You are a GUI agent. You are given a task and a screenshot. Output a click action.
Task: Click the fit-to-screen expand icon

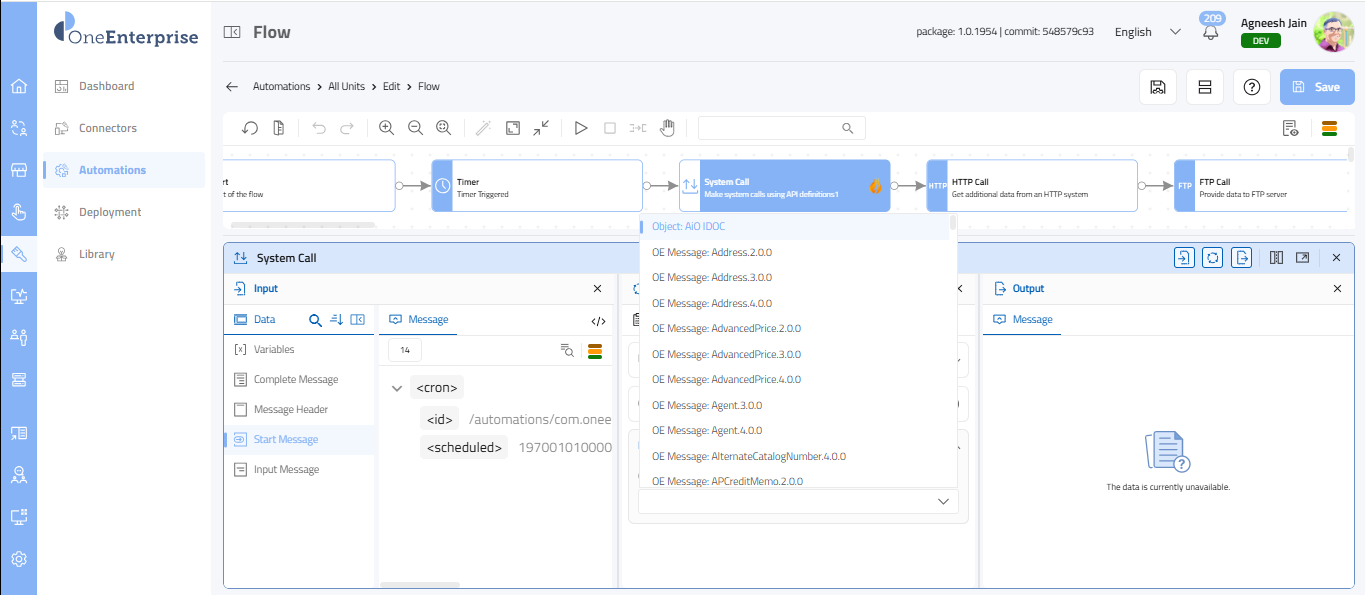click(513, 128)
